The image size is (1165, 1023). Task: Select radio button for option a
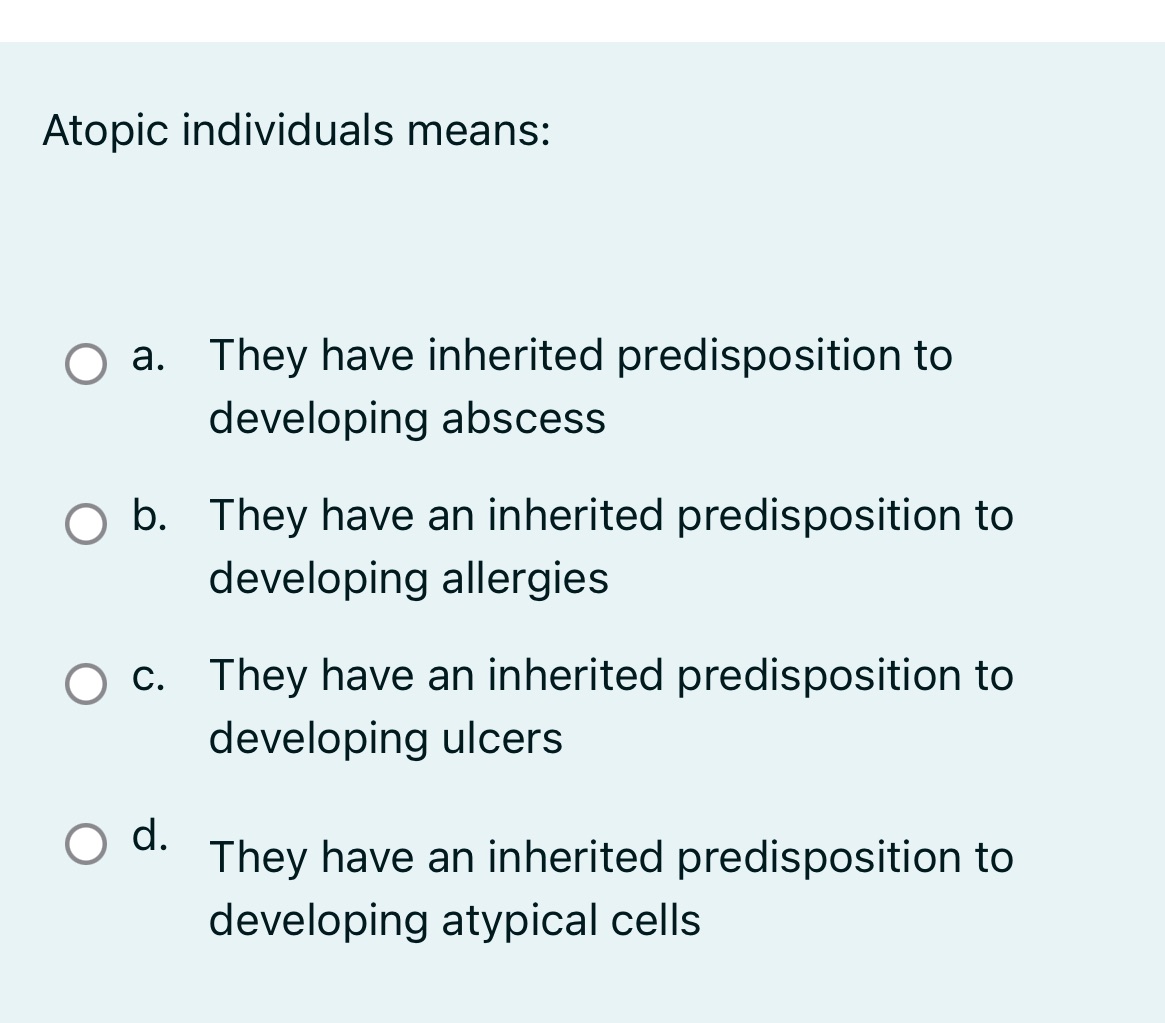(x=86, y=365)
